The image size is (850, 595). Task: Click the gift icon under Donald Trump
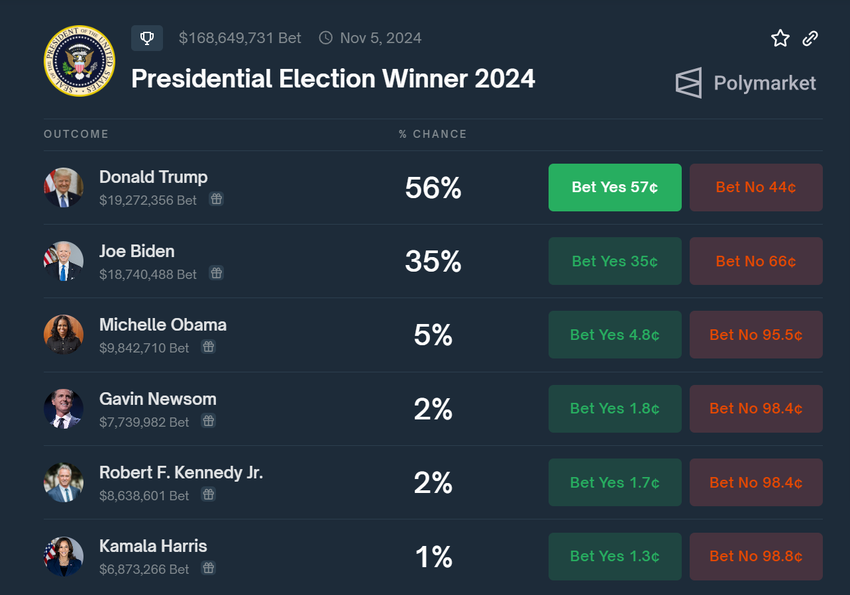pyautogui.click(x=216, y=200)
